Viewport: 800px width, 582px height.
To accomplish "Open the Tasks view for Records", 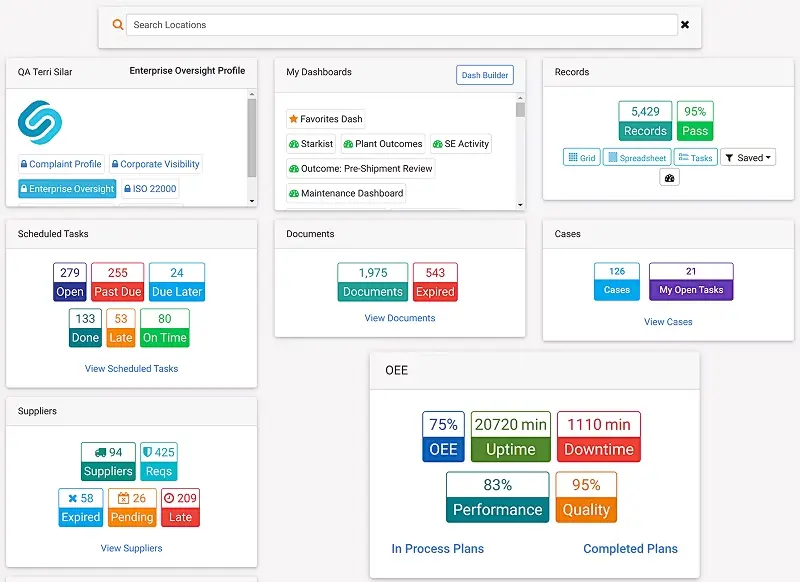I will pyautogui.click(x=695, y=158).
